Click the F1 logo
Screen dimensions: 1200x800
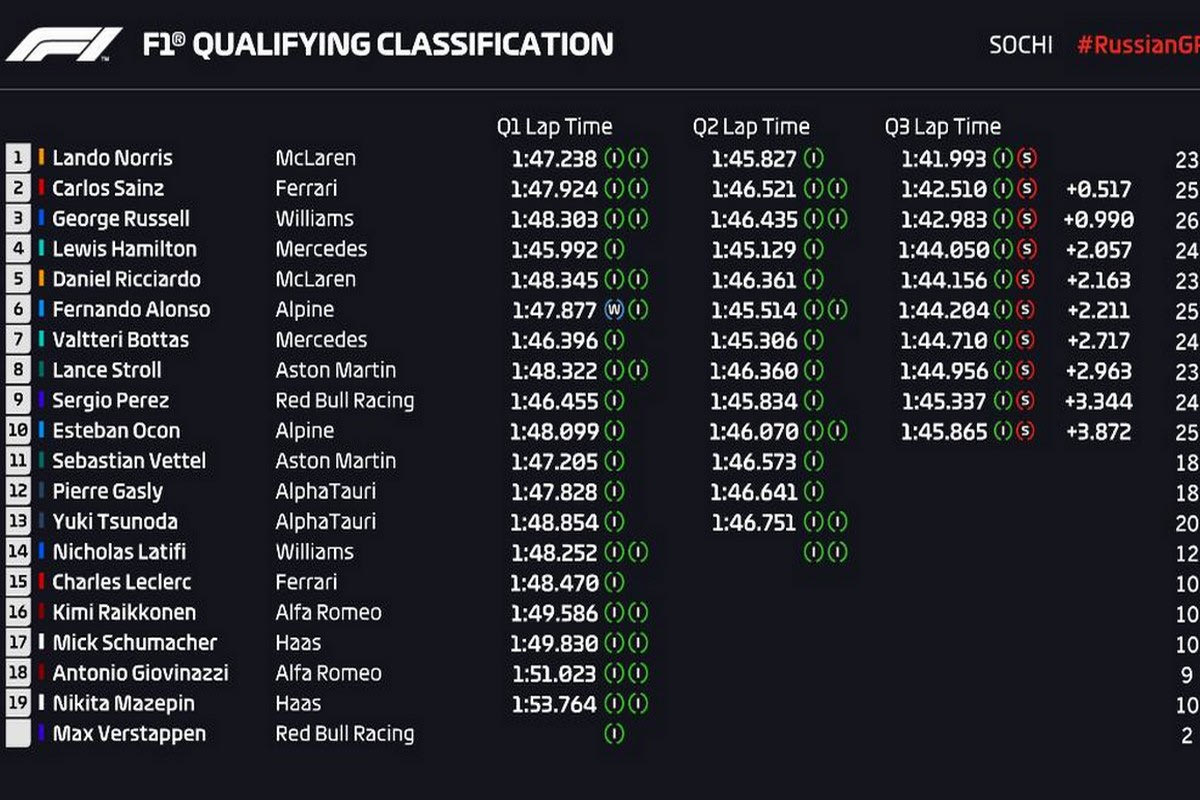(x=64, y=45)
